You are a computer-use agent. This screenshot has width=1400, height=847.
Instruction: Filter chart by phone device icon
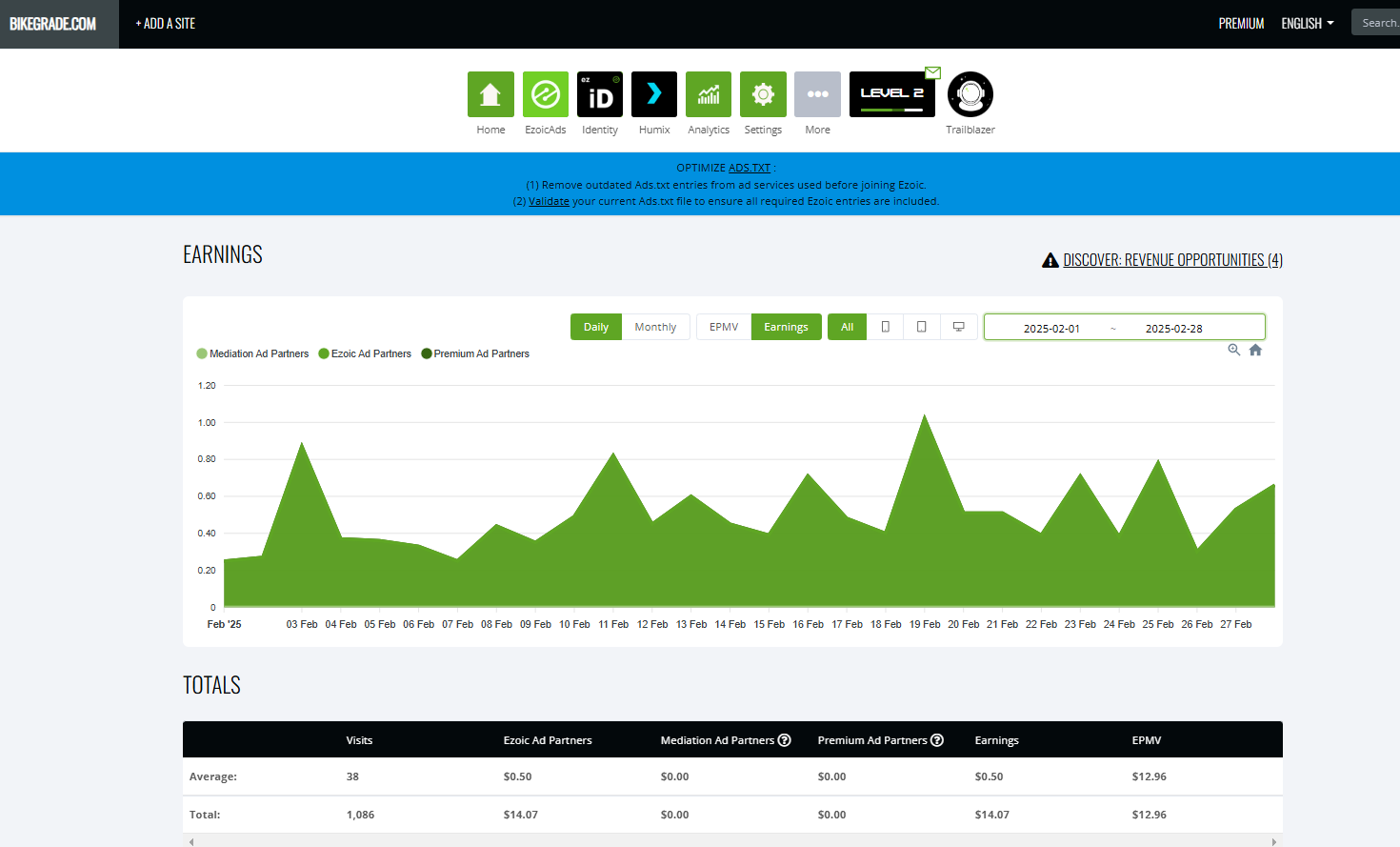pos(886,327)
